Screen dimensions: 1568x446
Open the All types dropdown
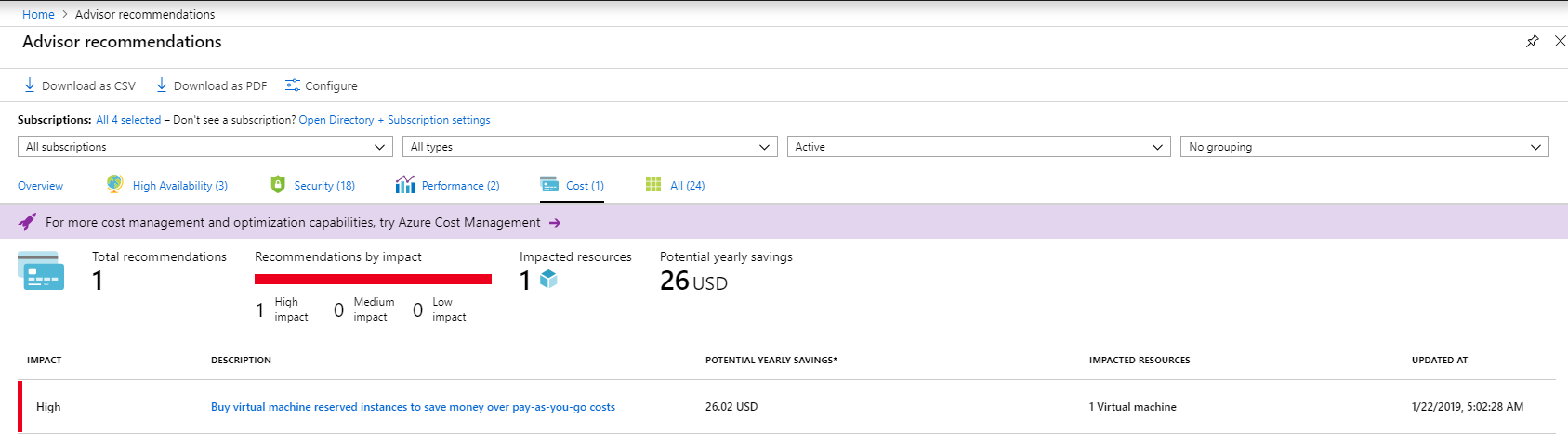point(590,147)
